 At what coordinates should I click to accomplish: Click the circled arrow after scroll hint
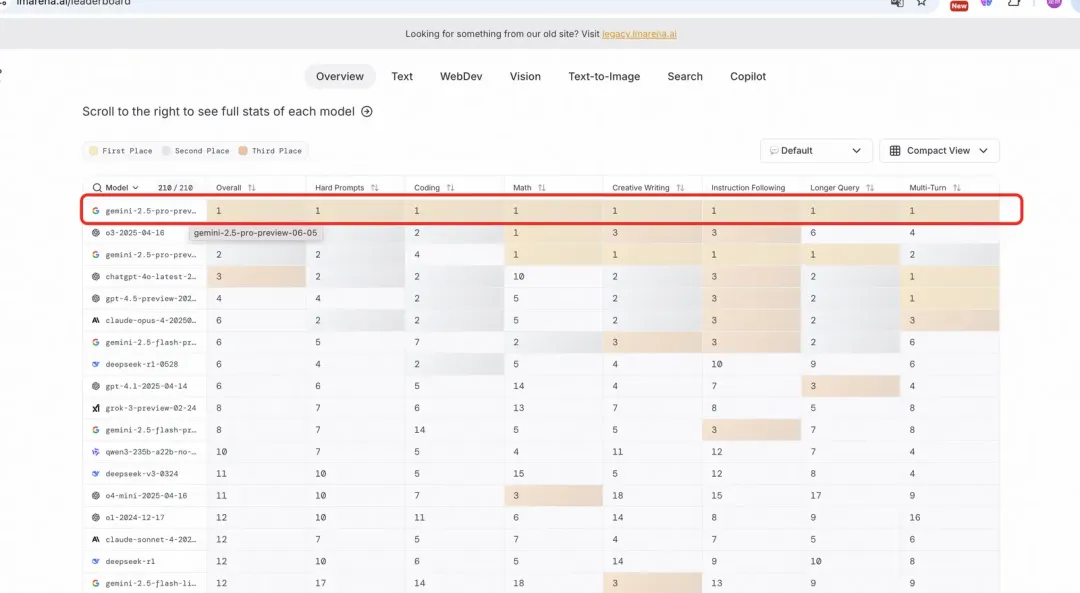coord(367,112)
